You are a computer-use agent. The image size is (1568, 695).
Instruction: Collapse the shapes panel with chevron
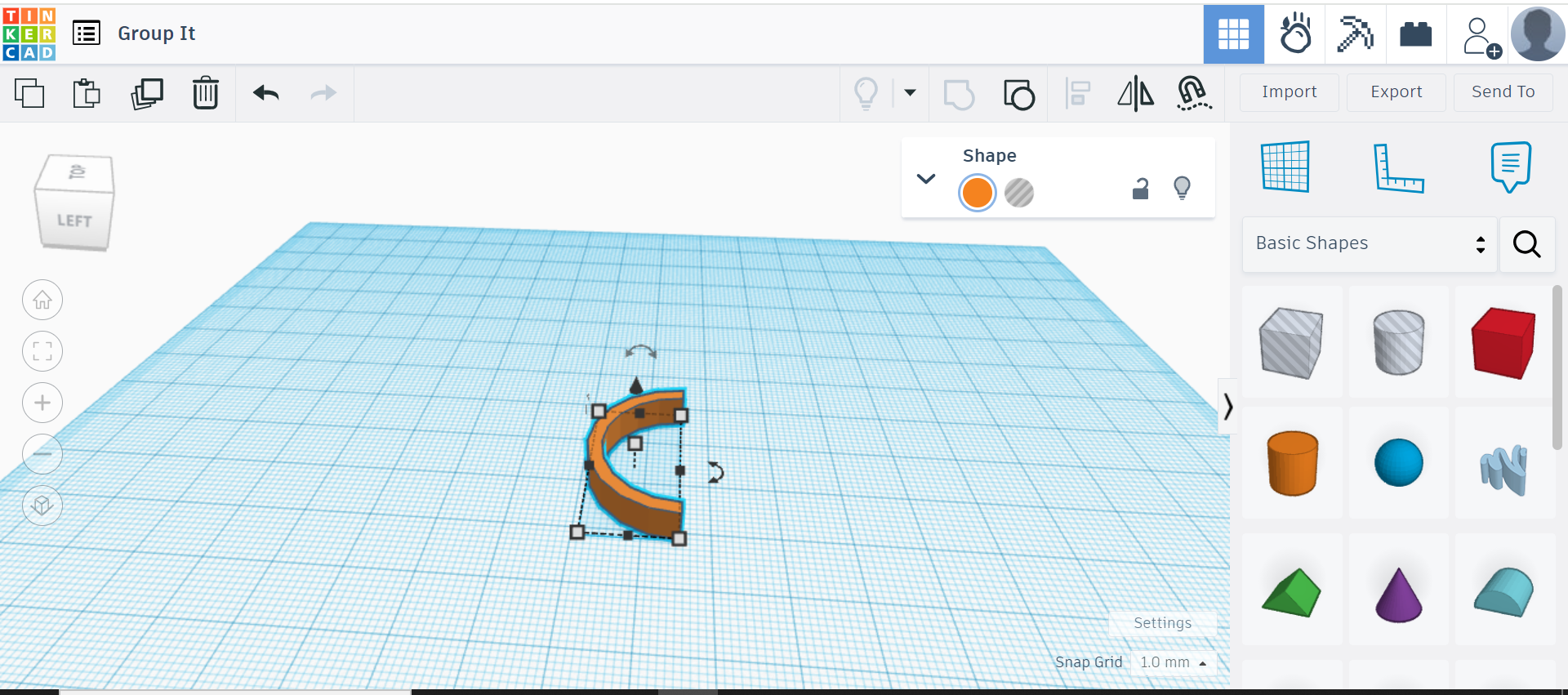pyautogui.click(x=1227, y=406)
